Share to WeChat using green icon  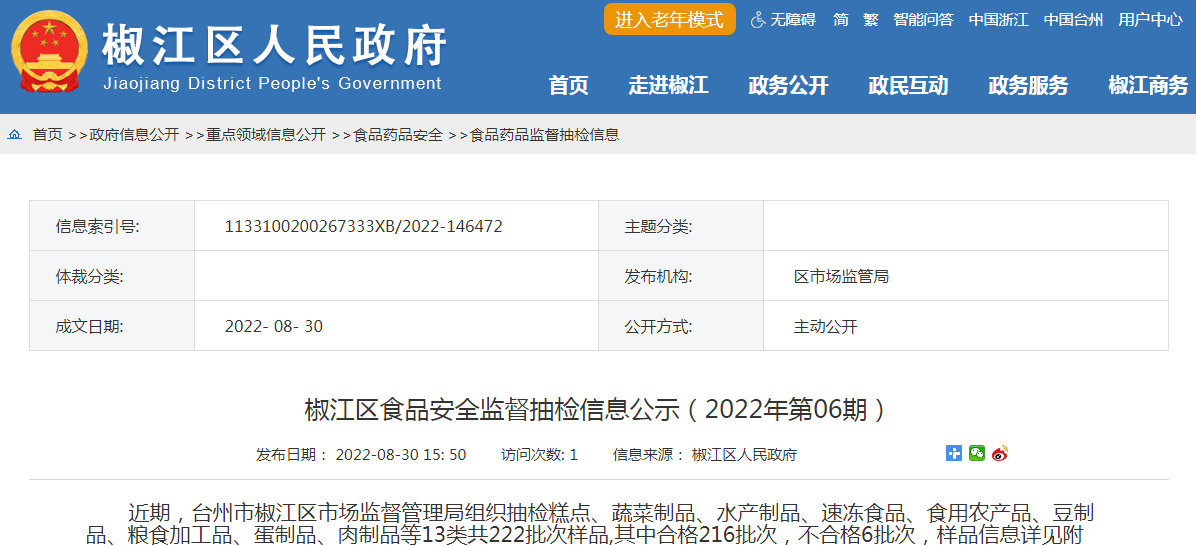tap(977, 453)
